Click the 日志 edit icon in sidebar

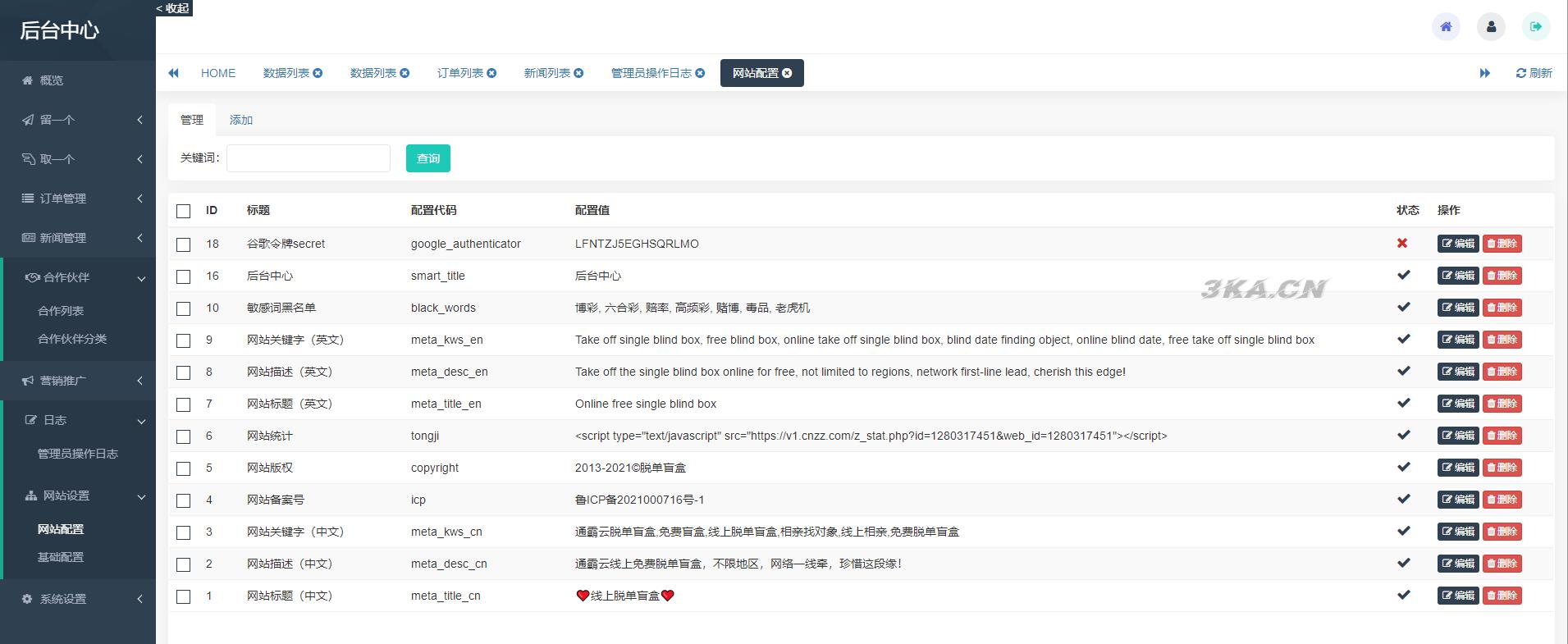31,420
